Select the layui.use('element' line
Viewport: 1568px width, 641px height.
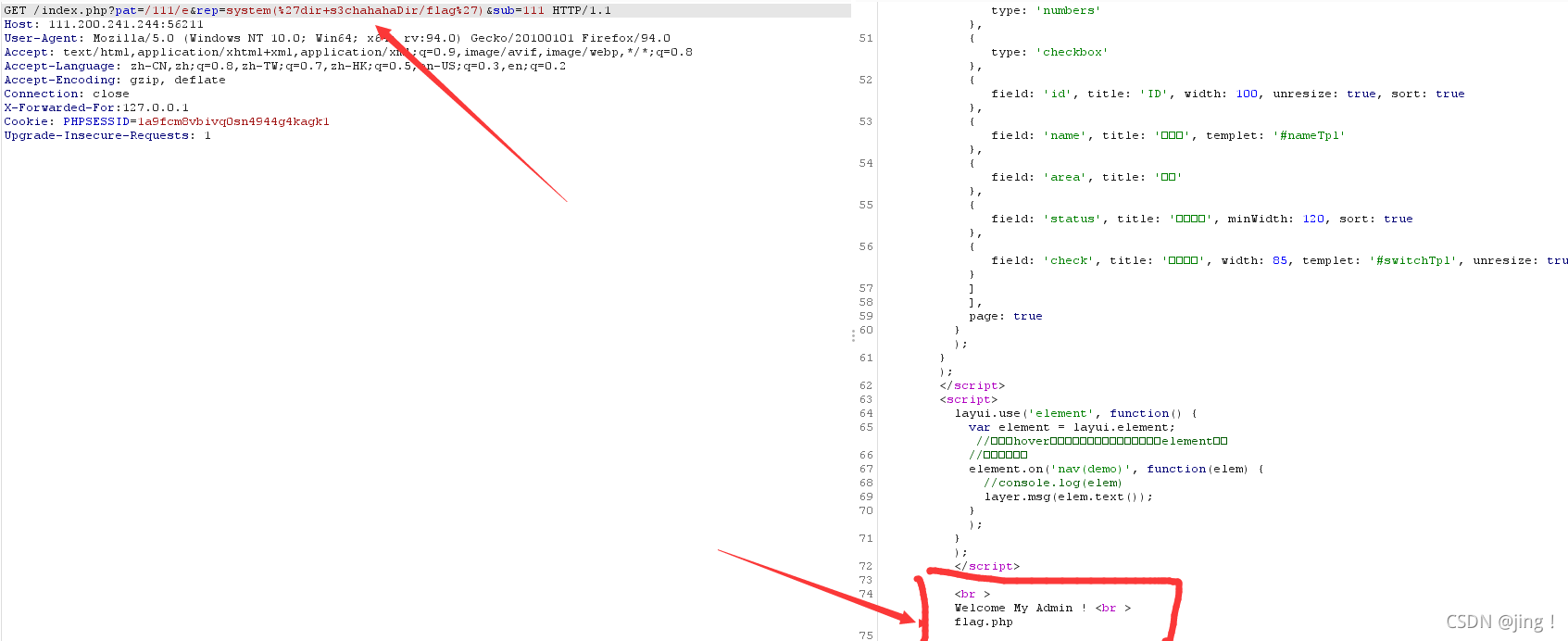coord(1076,413)
